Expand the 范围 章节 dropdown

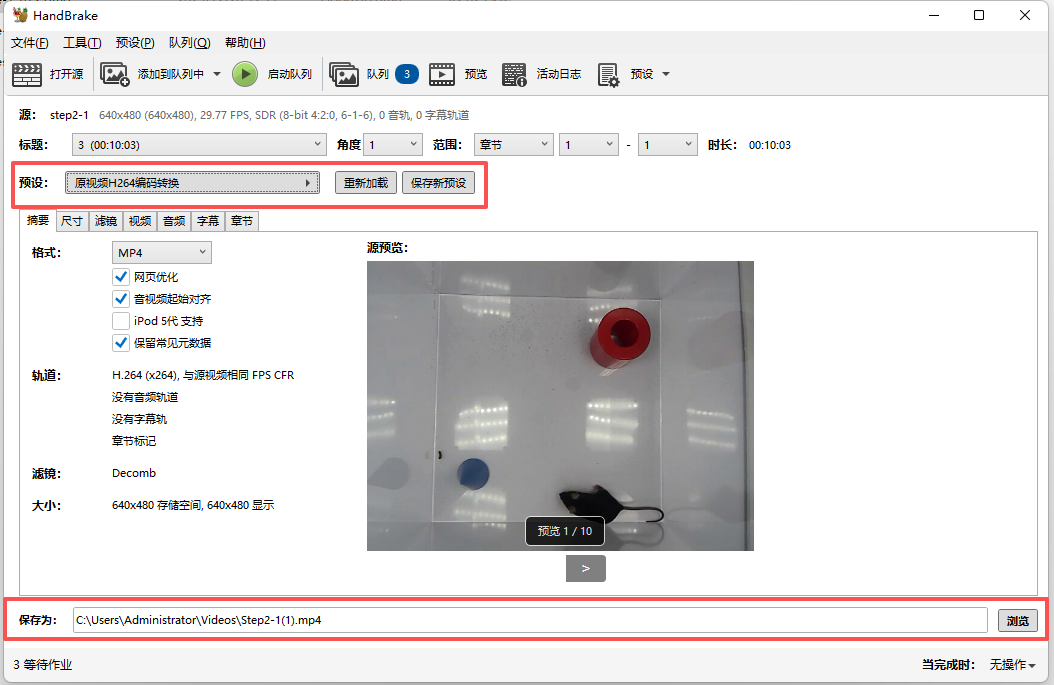point(513,145)
